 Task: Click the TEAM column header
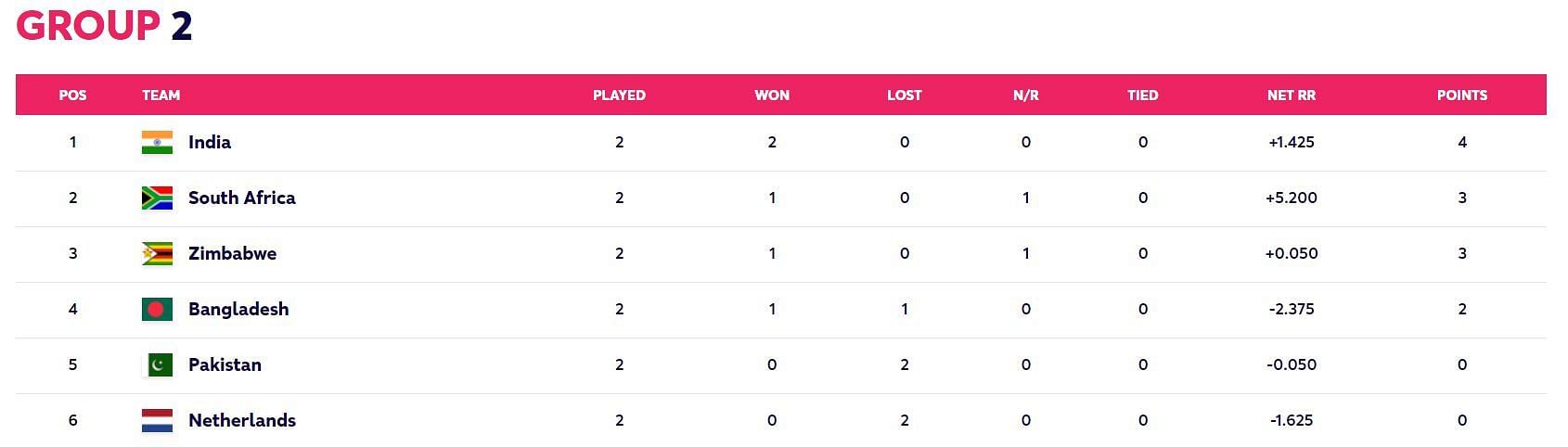(161, 95)
